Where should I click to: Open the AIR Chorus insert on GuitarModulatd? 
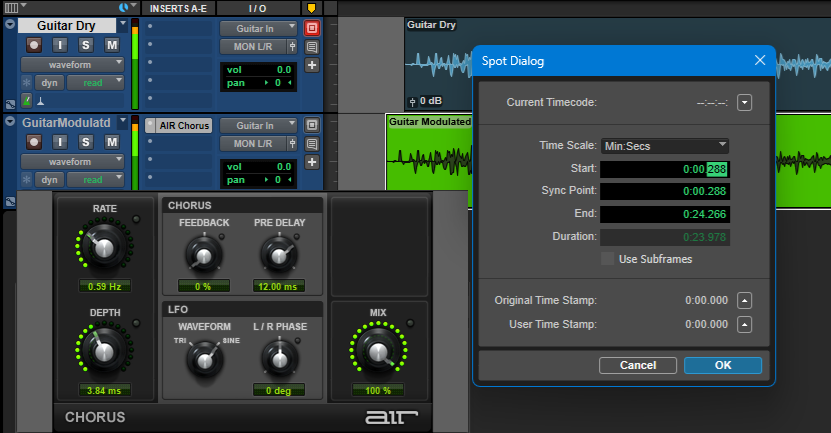184,126
